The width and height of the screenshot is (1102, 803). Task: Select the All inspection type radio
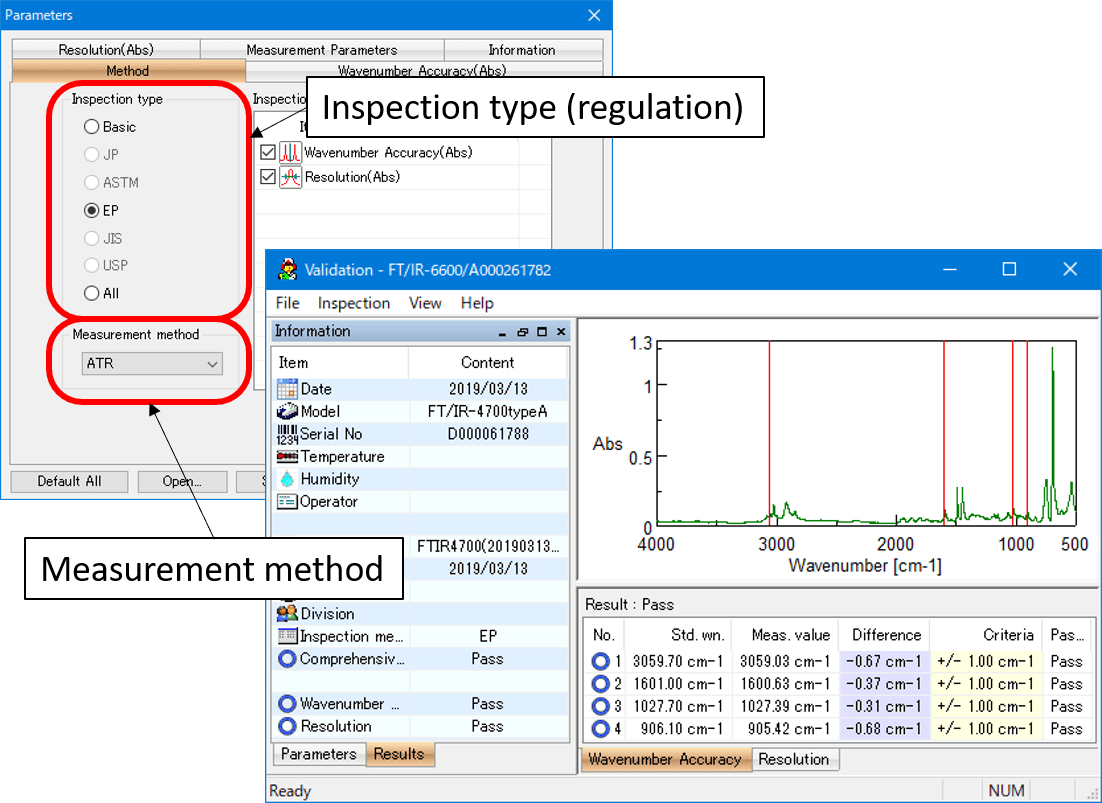(x=91, y=294)
